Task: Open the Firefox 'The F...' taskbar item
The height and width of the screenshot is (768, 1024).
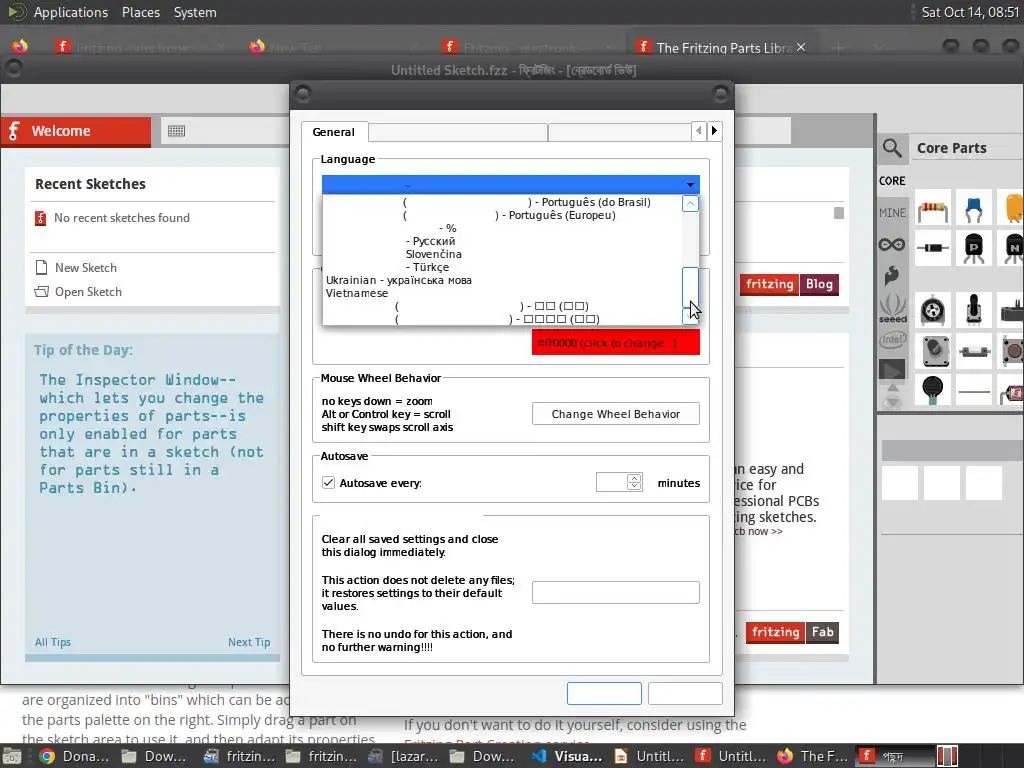Action: (x=811, y=756)
